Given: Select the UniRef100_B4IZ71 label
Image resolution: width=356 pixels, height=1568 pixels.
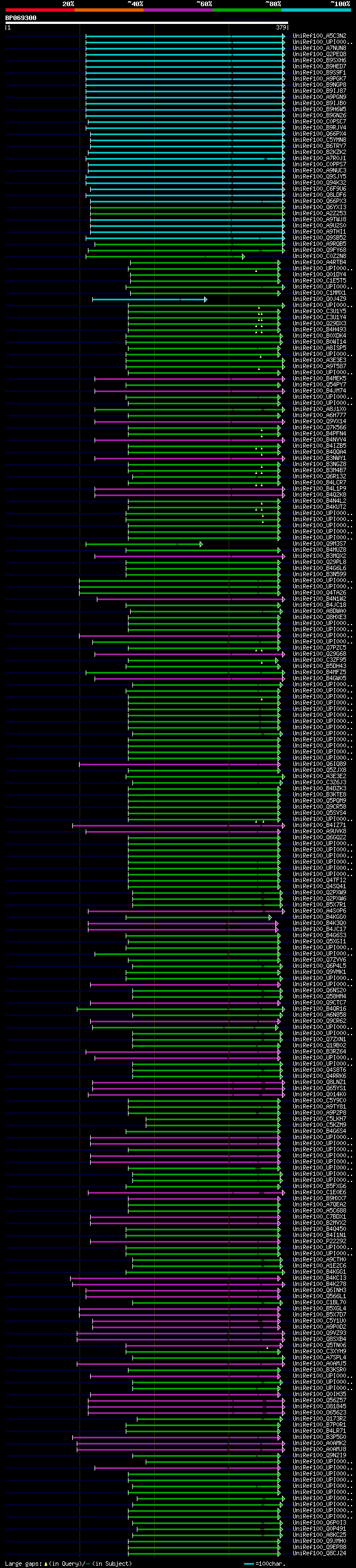Looking at the screenshot, I should point(319,825).
